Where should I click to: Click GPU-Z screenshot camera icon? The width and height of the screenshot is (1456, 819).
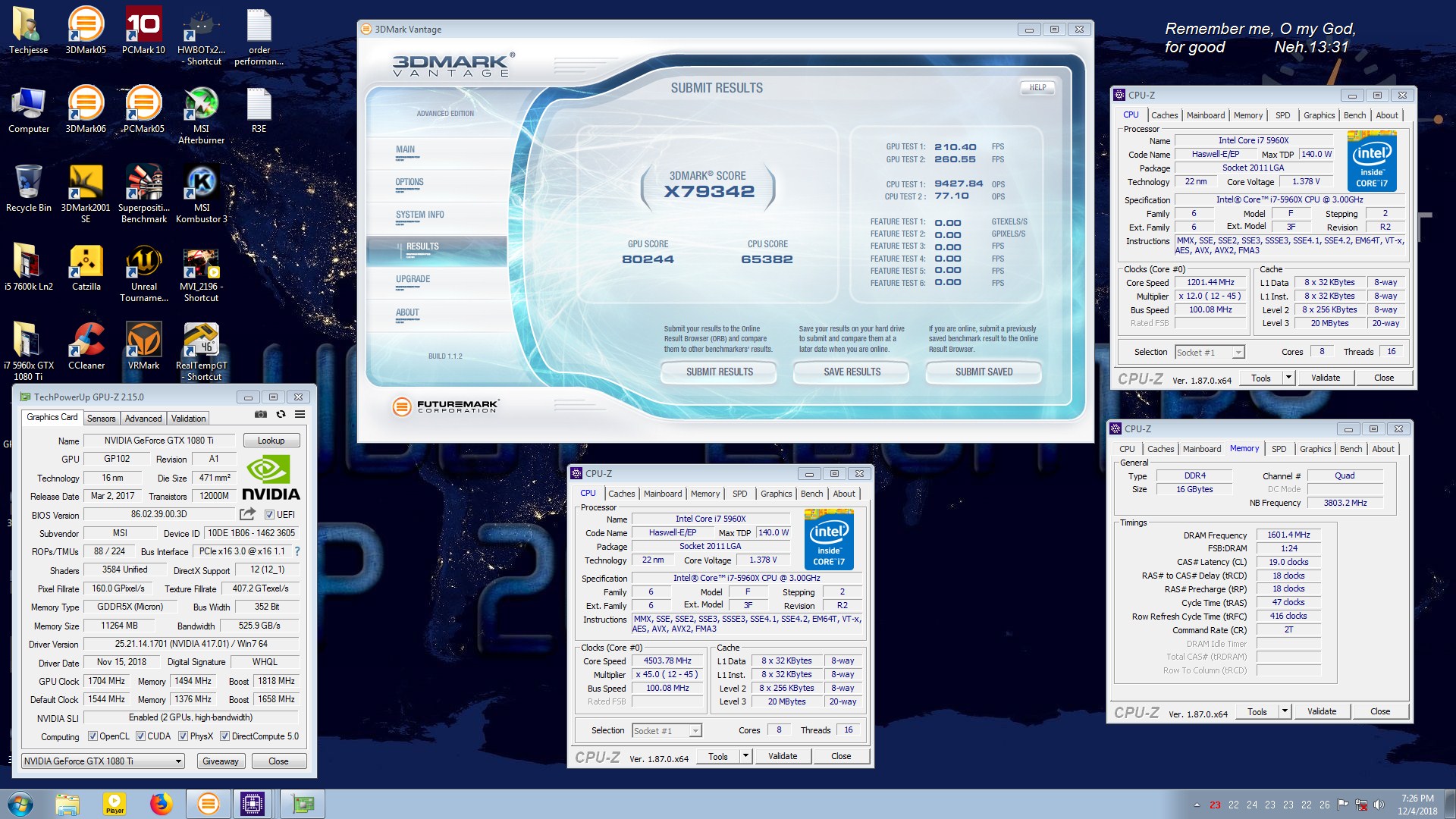[260, 415]
